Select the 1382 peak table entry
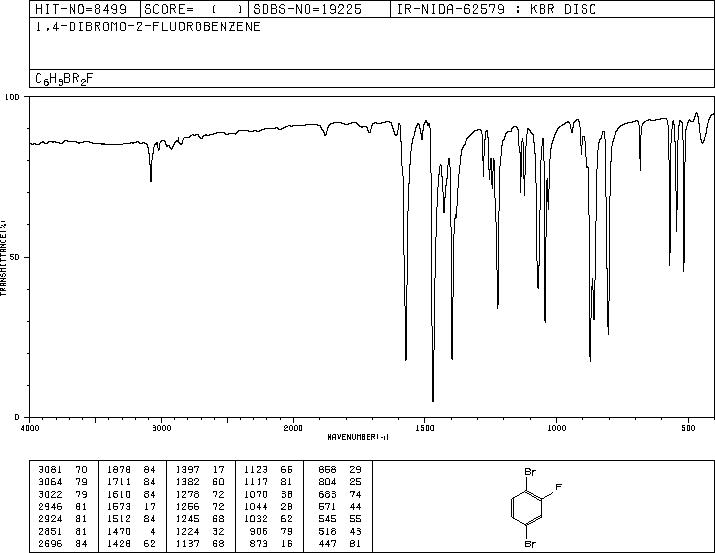This screenshot has width=715, height=553. (200, 482)
